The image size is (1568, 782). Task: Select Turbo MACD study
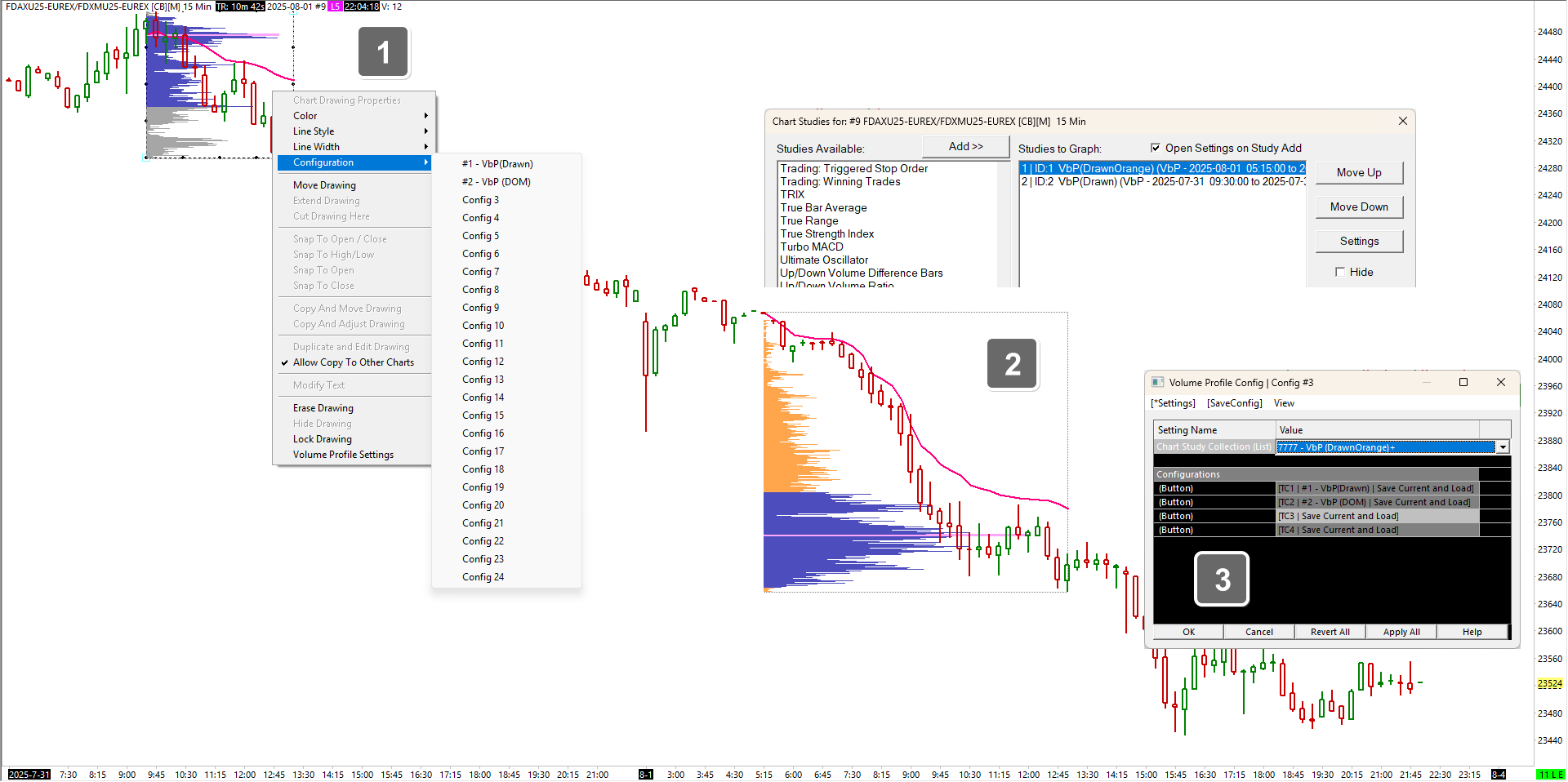812,247
